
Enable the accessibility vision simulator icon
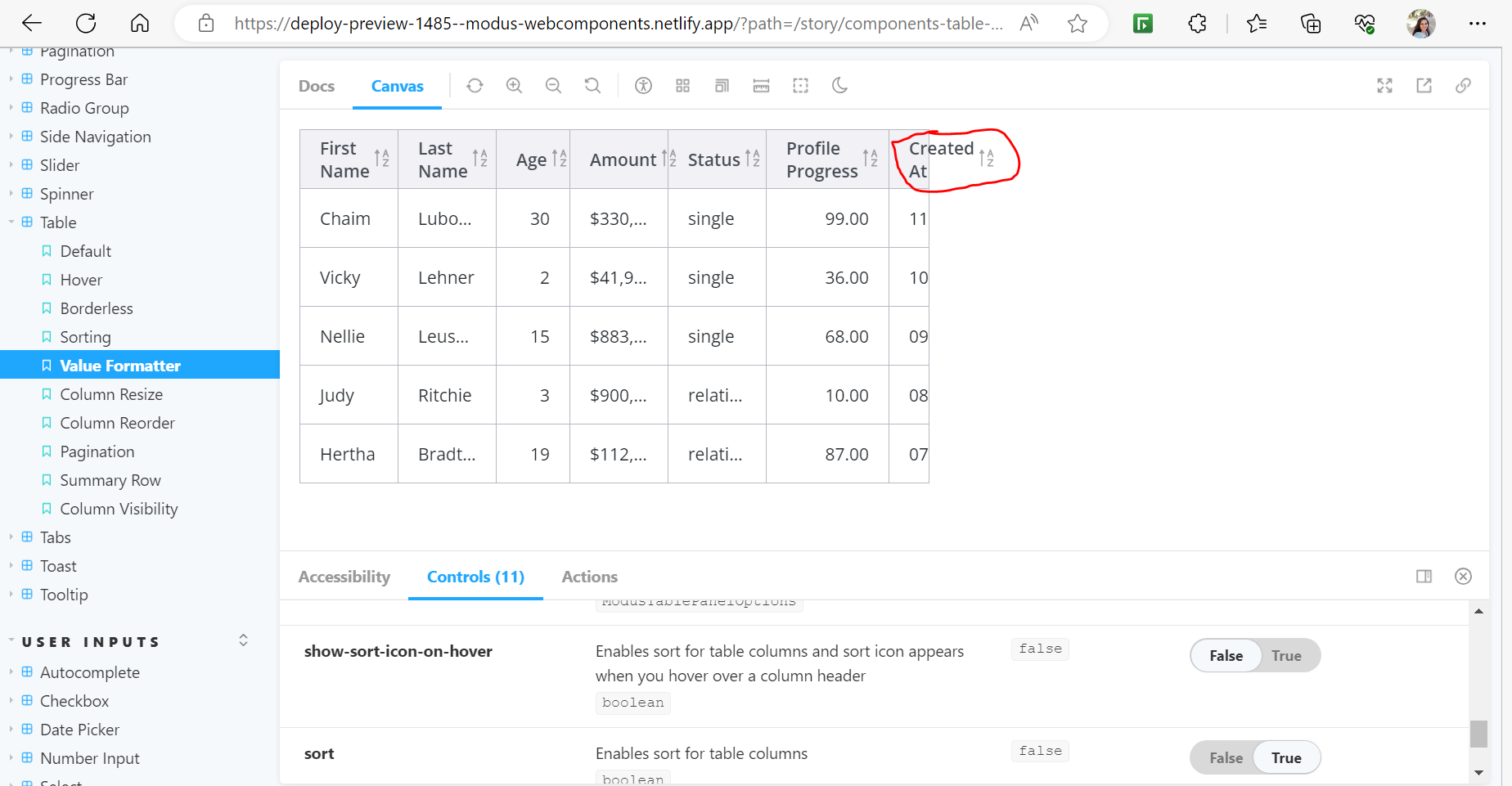(x=643, y=85)
